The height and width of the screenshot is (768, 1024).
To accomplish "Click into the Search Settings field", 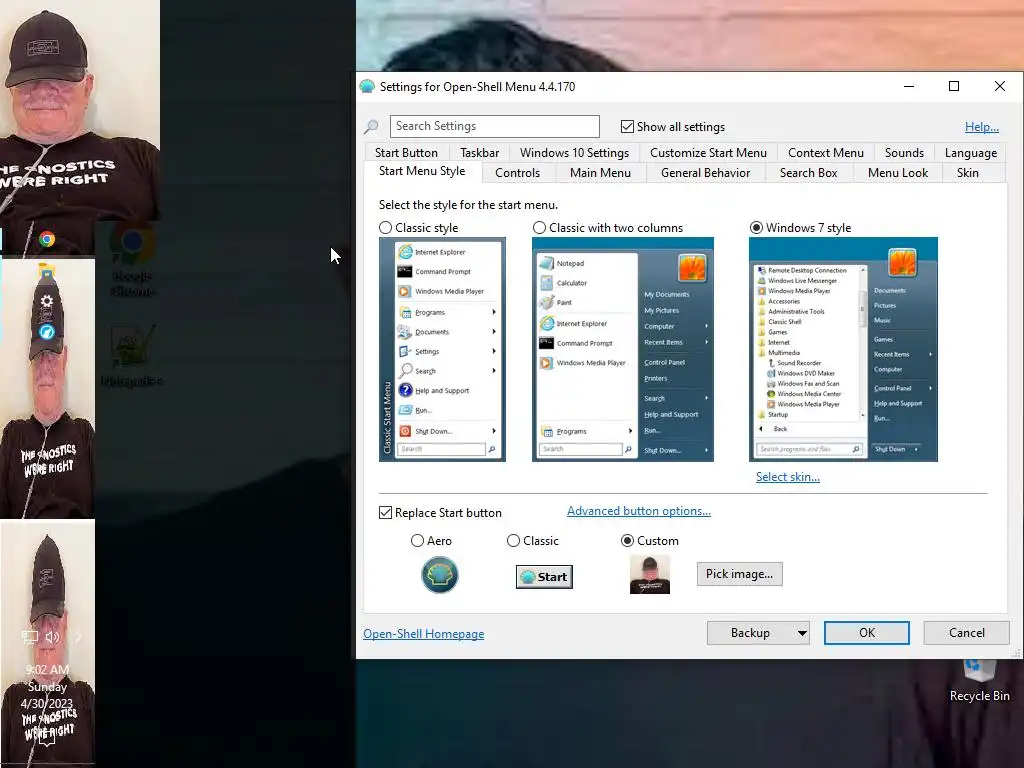I will (494, 126).
